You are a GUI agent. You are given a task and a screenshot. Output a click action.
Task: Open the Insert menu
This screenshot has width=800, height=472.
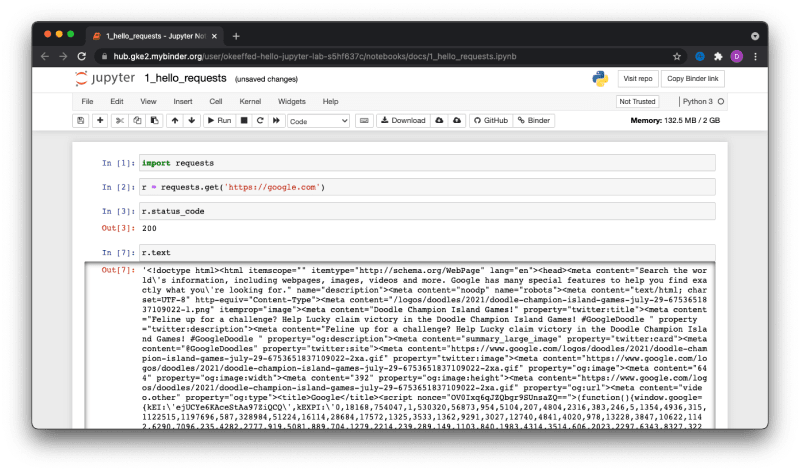[183, 102]
